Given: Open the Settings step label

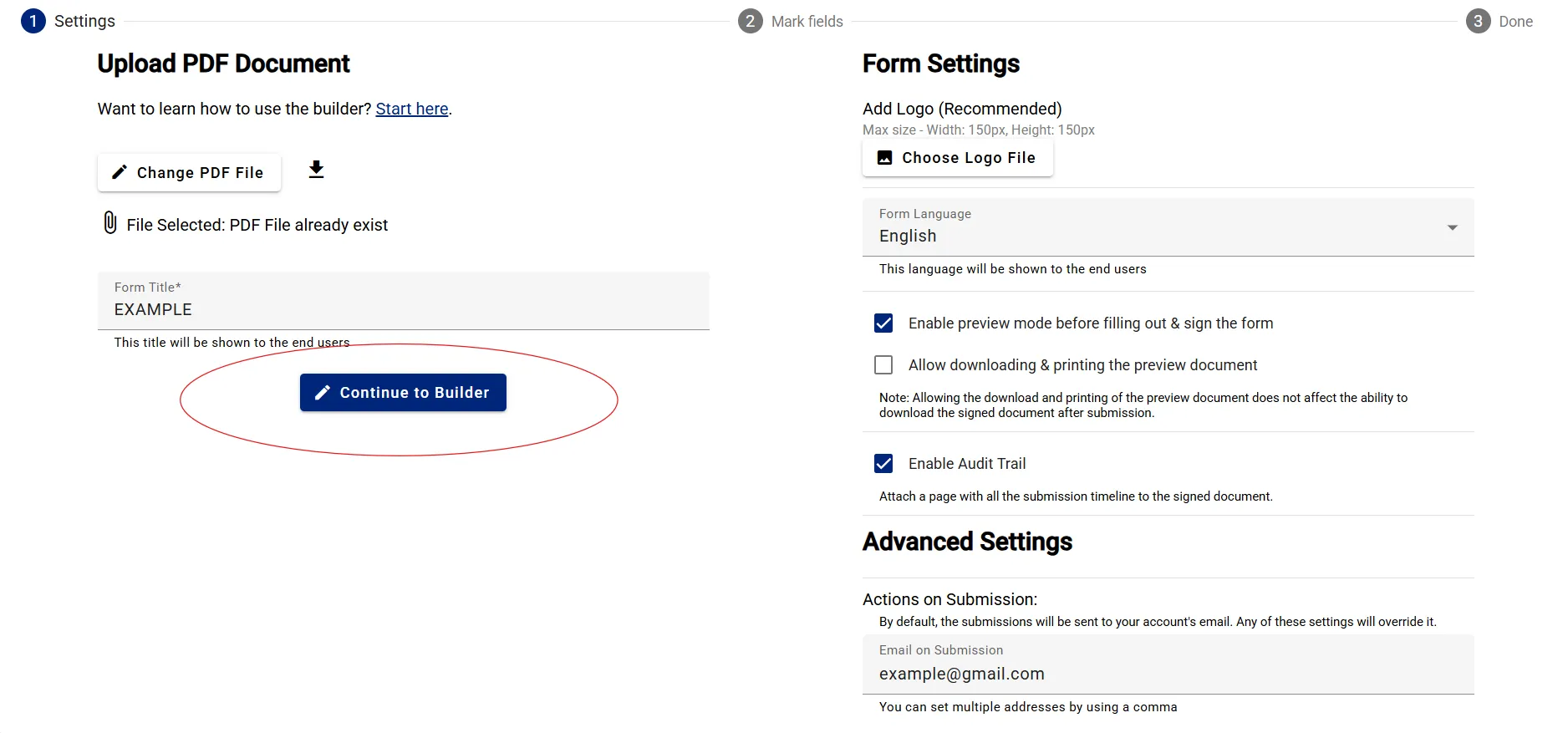Looking at the screenshot, I should (x=84, y=22).
